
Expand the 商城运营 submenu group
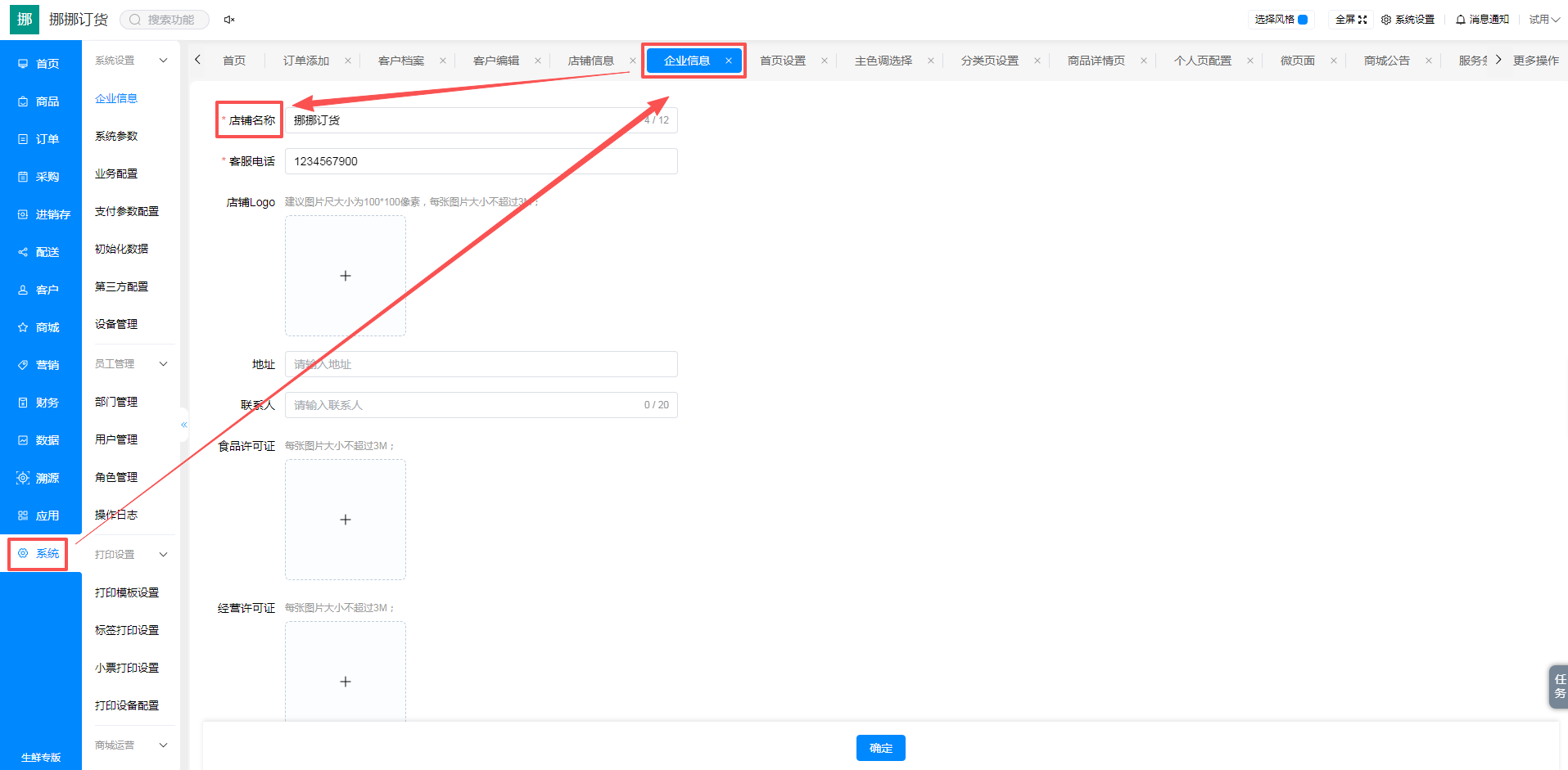click(163, 745)
